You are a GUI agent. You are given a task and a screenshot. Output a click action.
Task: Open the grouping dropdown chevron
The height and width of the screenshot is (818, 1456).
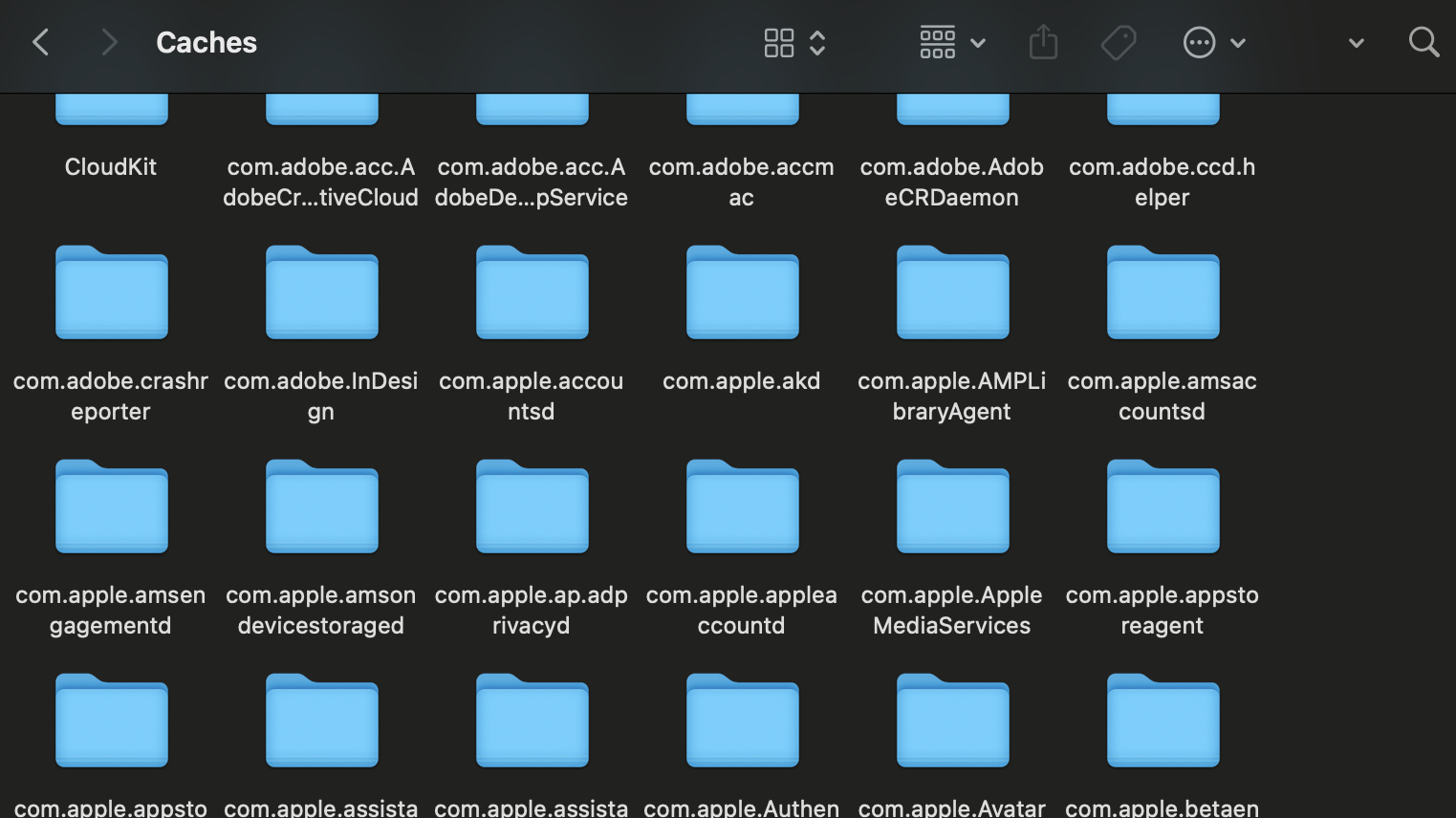(x=977, y=42)
